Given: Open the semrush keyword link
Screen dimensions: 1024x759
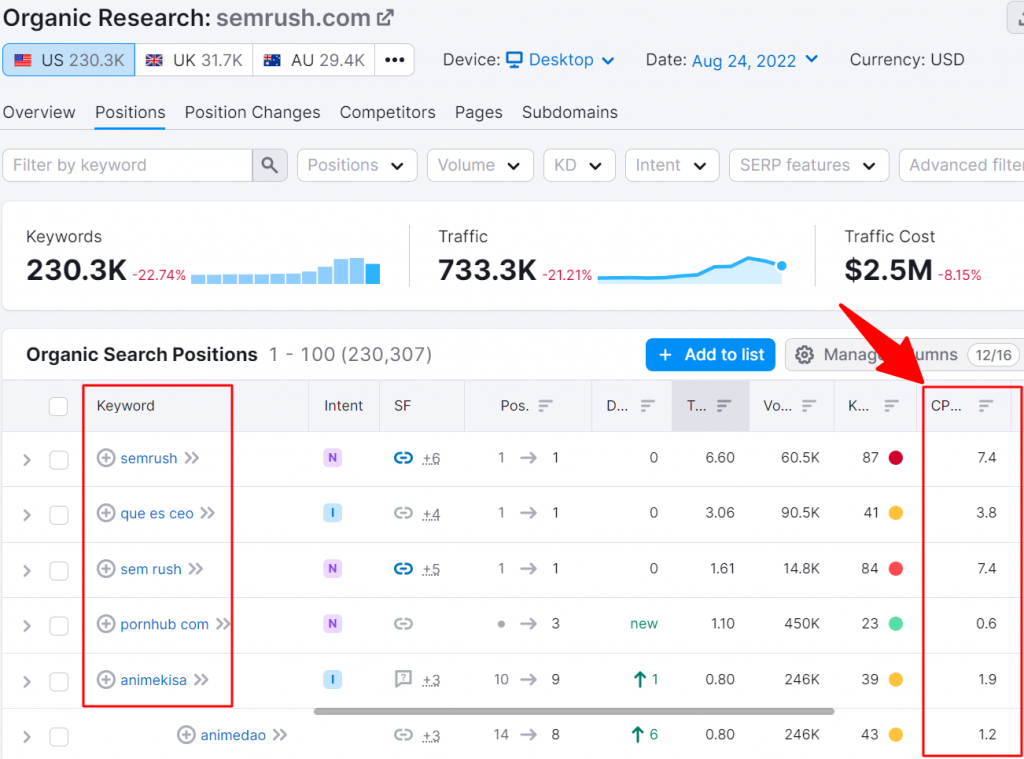Looking at the screenshot, I should (149, 459).
